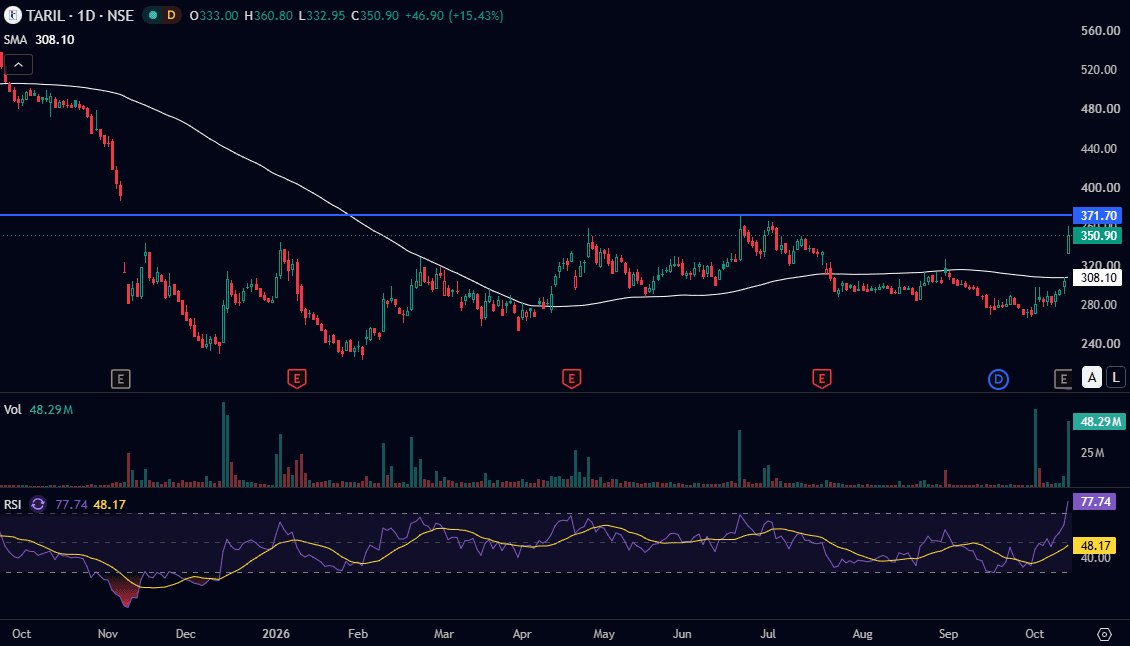
Task: Click the 560.00 price axis label
Action: [1100, 31]
